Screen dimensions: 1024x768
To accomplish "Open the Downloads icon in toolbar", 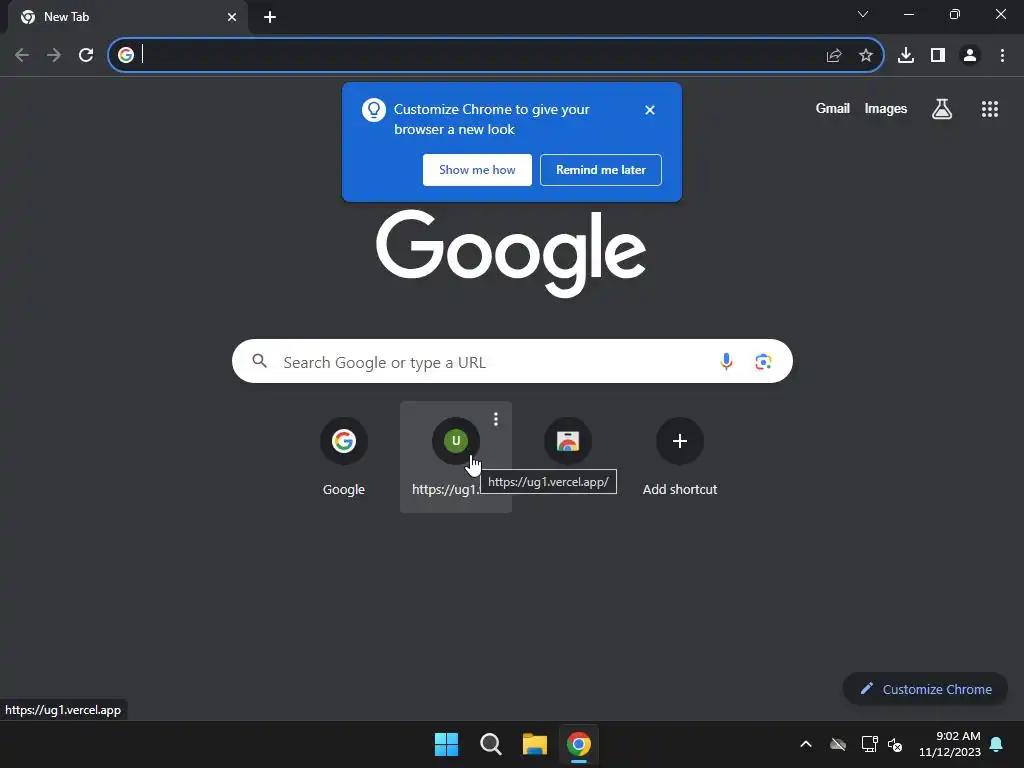I will coord(906,56).
